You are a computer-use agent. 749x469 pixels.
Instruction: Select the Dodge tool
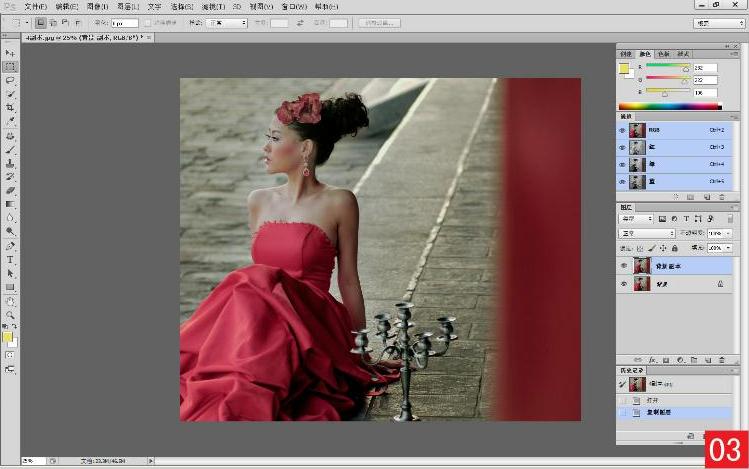[10, 232]
